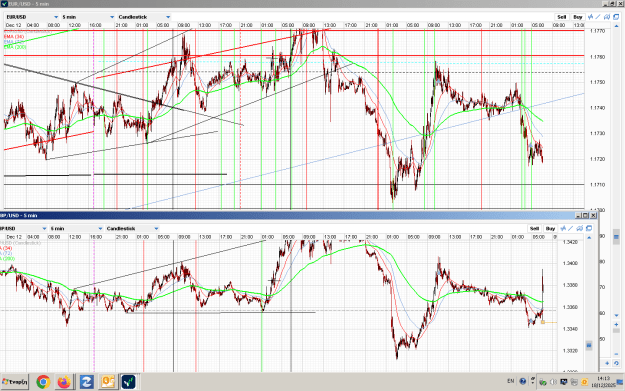Click Buy button in EUR/USD chart

click(x=578, y=17)
